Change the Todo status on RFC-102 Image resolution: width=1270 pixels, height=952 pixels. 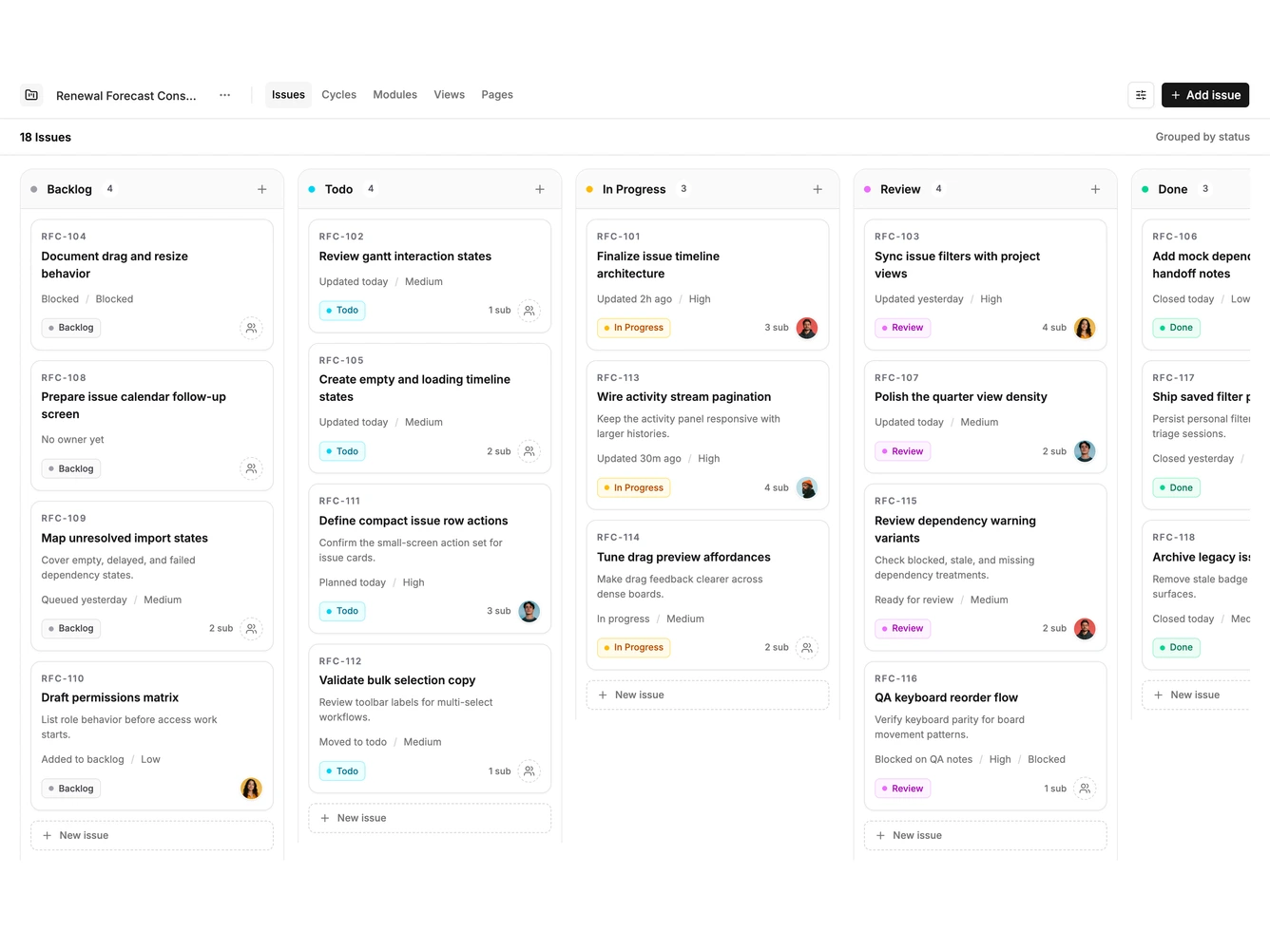pyautogui.click(x=342, y=310)
